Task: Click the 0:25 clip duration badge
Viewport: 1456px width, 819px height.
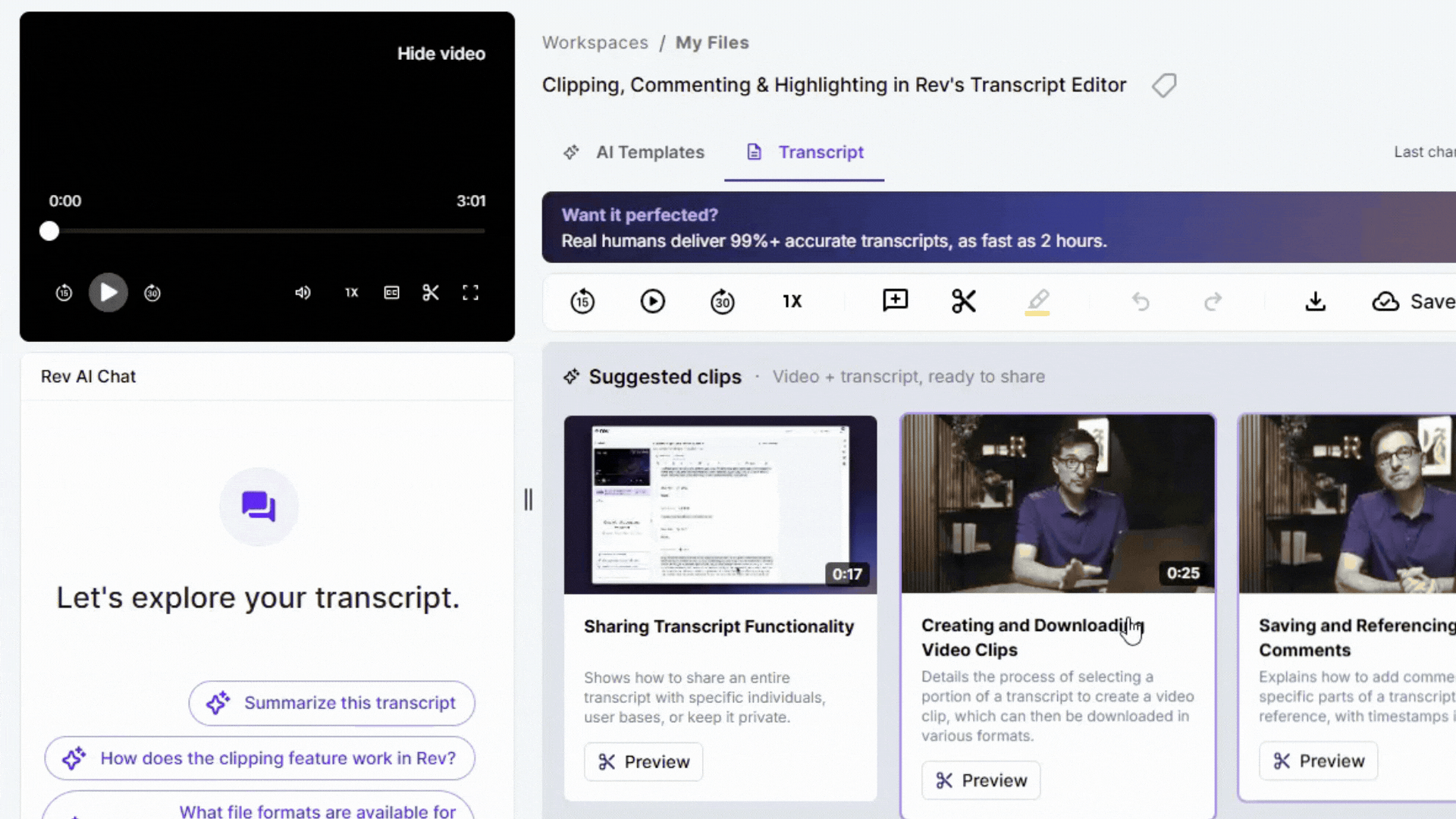Action: (x=1183, y=573)
